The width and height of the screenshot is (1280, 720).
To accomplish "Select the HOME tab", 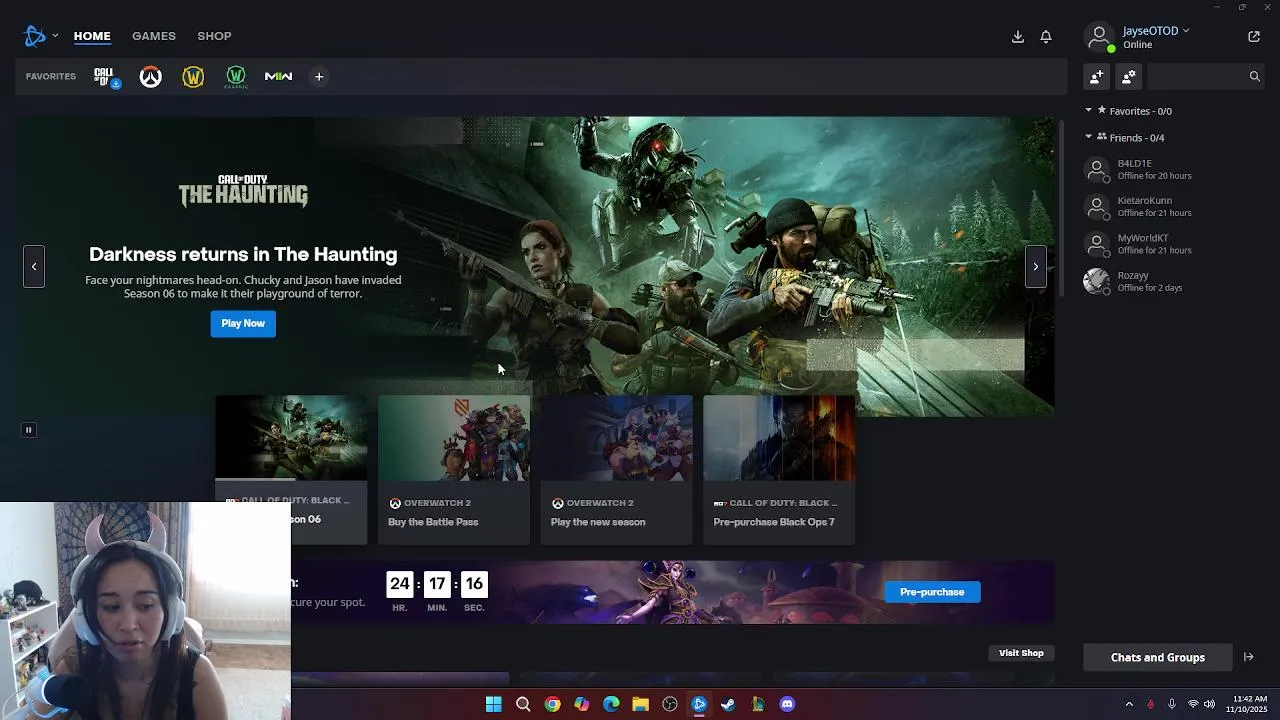I will [92, 36].
